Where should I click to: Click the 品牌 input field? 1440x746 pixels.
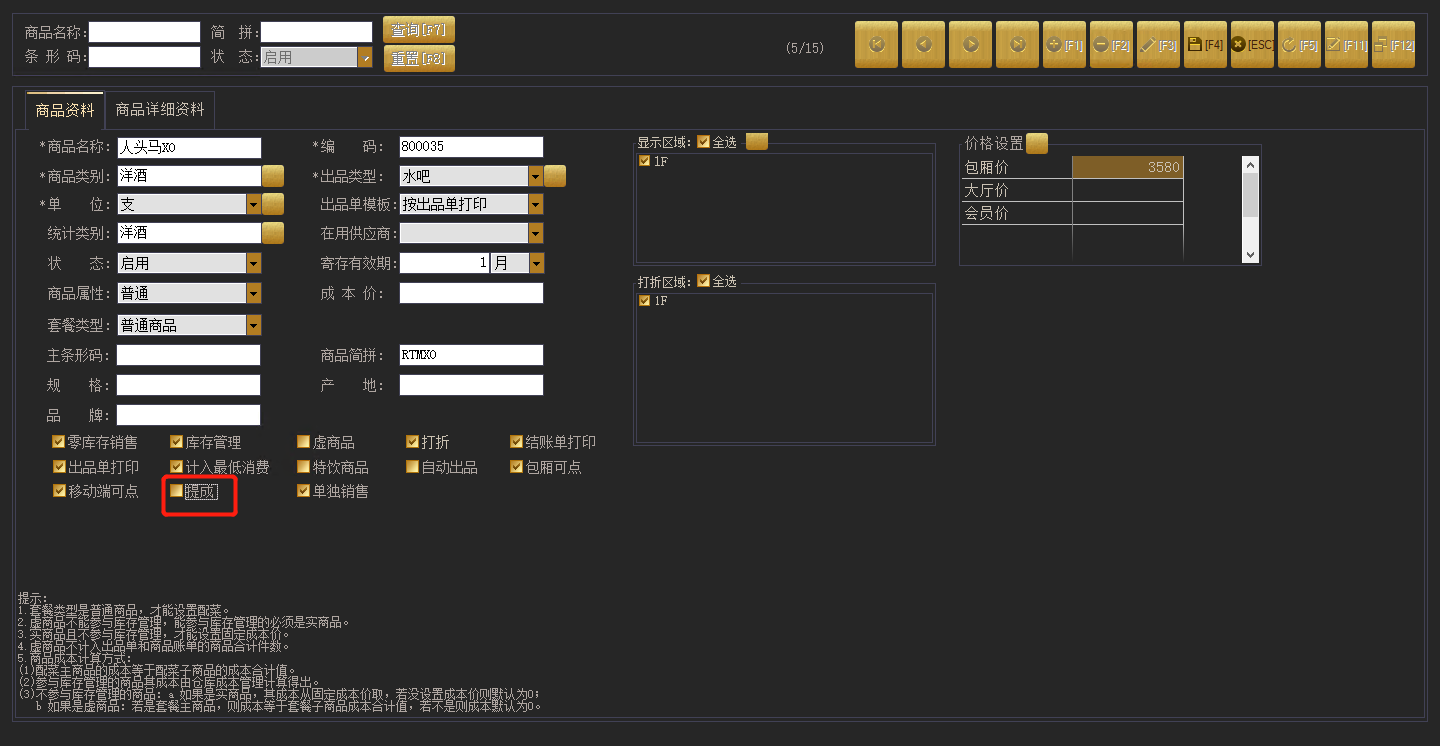[x=188, y=415]
